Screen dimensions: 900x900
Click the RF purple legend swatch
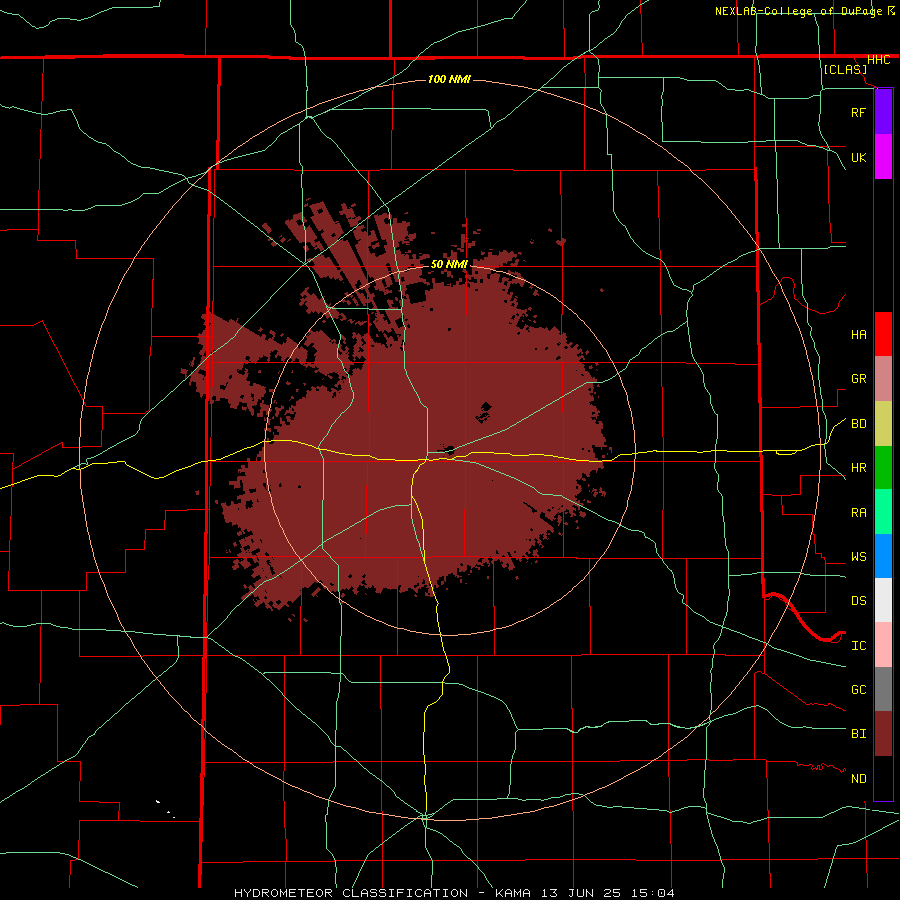tap(883, 112)
